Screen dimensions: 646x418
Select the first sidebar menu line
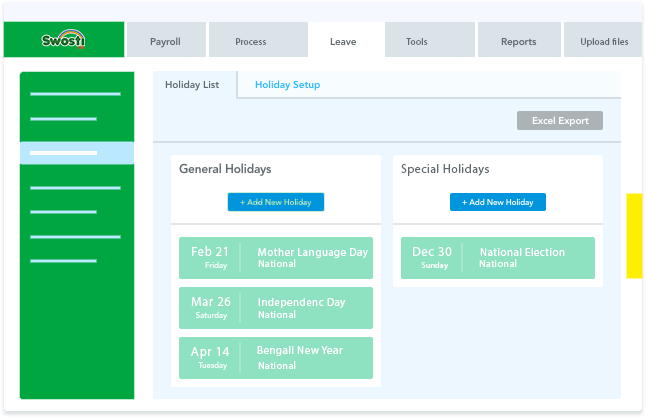pos(75,94)
